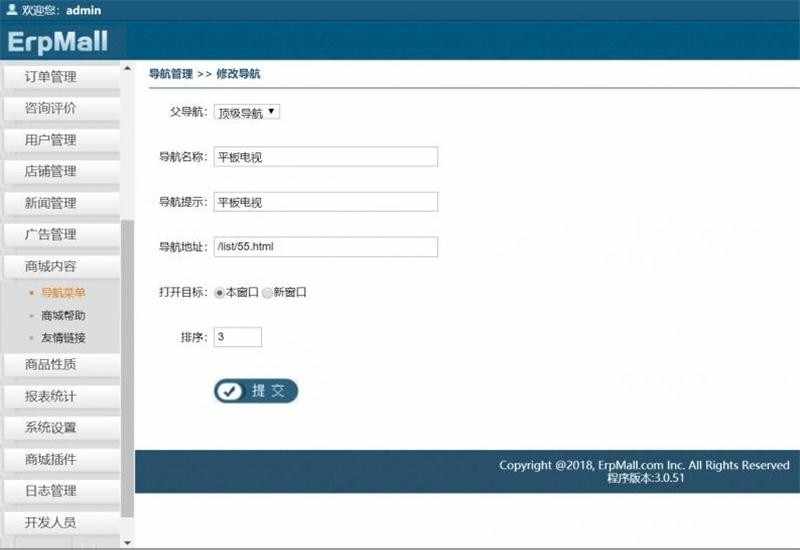Screen dimensions: 800x550
Task: Click the Copyright @2018 ErpMall.com footer text
Action: tap(644, 465)
